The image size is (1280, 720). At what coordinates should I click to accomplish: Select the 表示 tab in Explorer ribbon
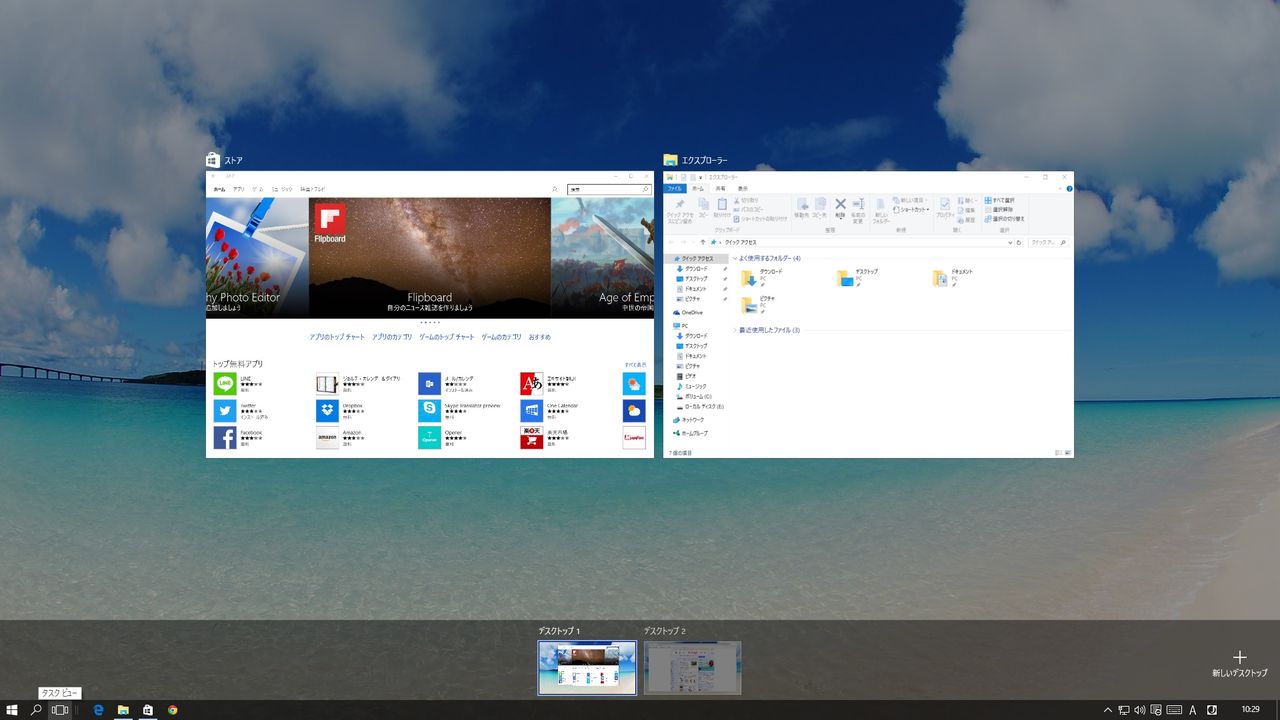point(743,188)
